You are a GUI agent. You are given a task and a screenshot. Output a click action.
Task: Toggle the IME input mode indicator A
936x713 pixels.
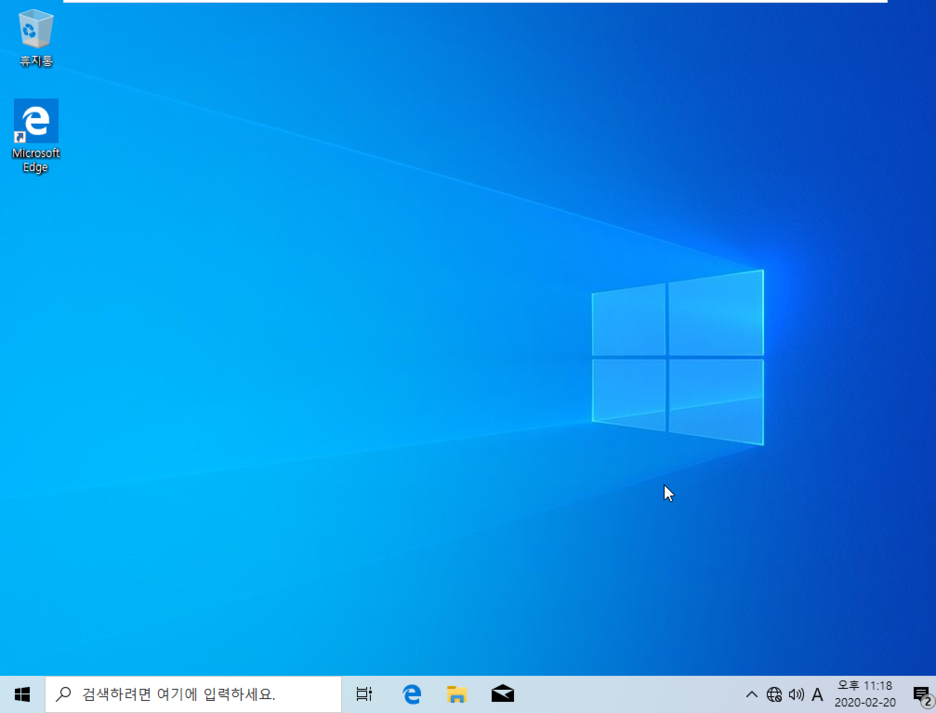pos(817,694)
